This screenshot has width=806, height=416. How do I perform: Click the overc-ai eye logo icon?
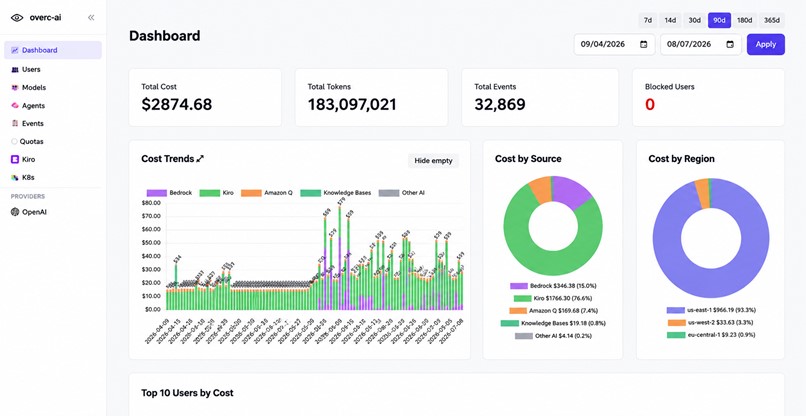point(17,17)
